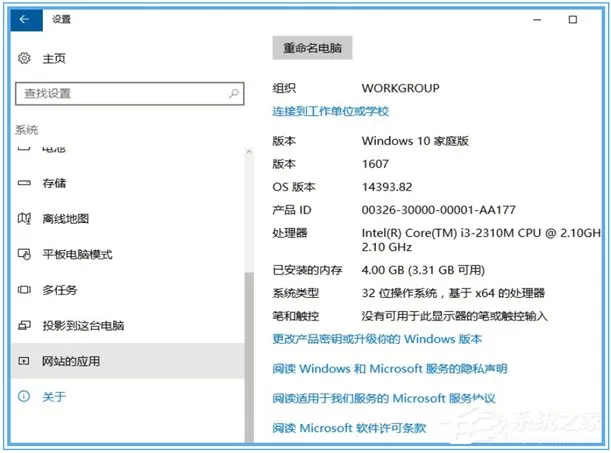Select the 网站的应用 icon
Screen dimensions: 611x453
(24, 361)
